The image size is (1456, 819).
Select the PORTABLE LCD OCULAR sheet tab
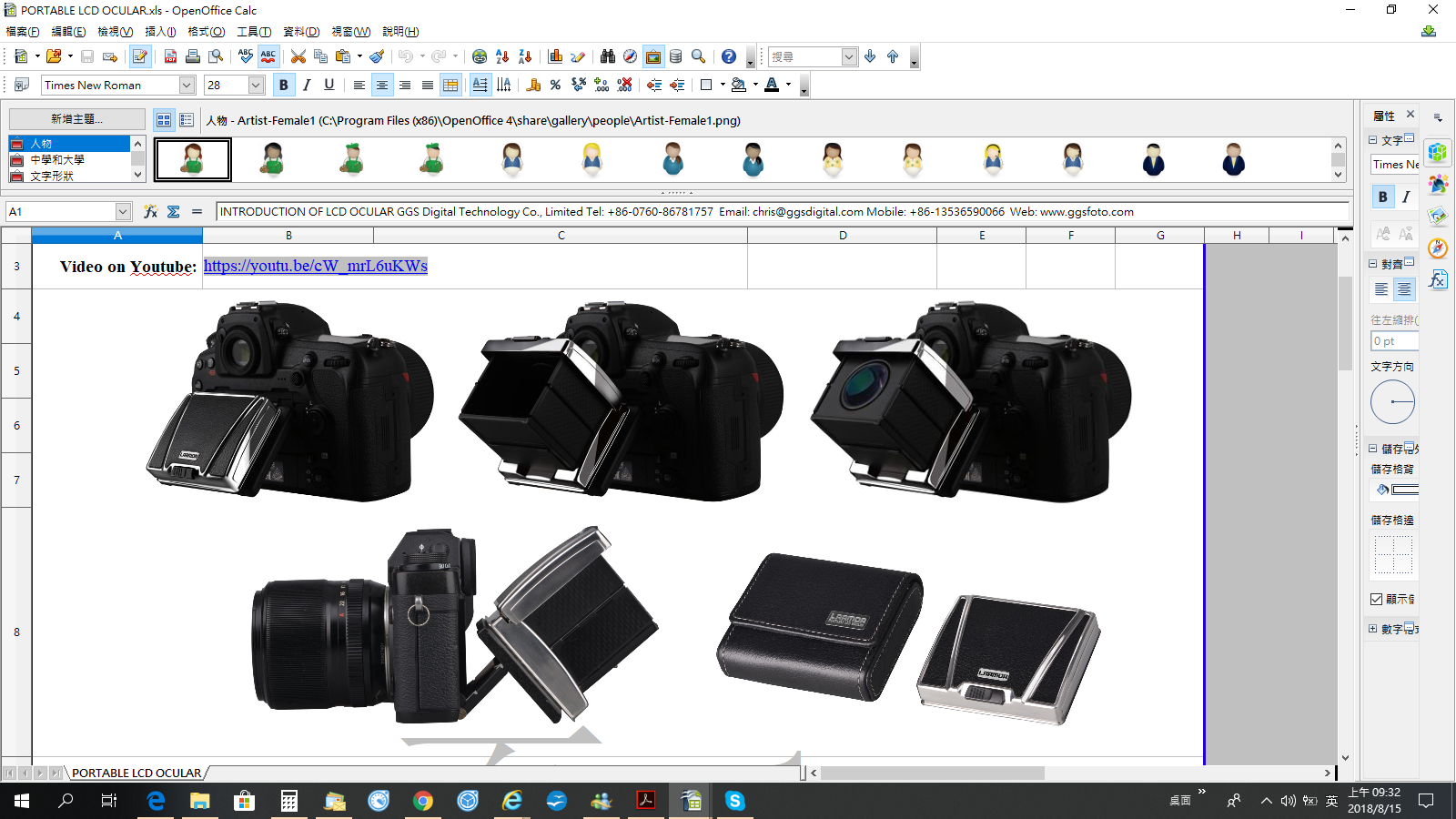pos(136,773)
